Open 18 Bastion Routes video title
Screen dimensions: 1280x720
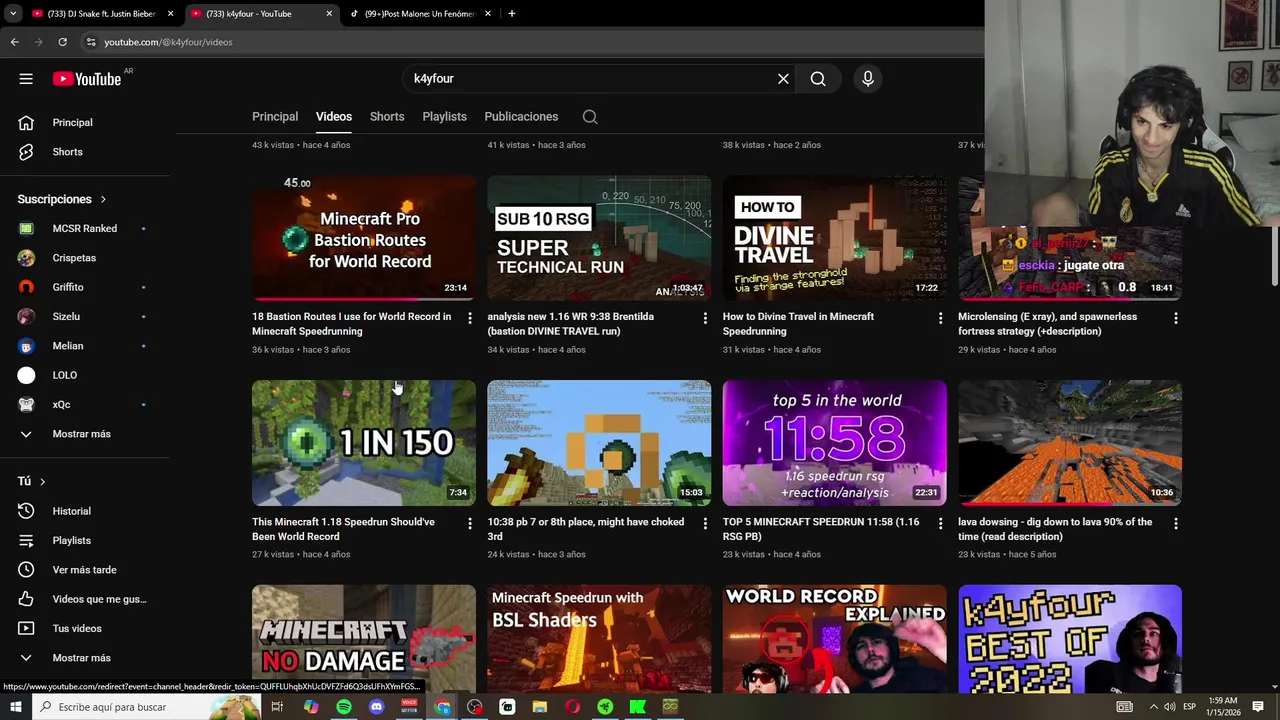click(352, 324)
